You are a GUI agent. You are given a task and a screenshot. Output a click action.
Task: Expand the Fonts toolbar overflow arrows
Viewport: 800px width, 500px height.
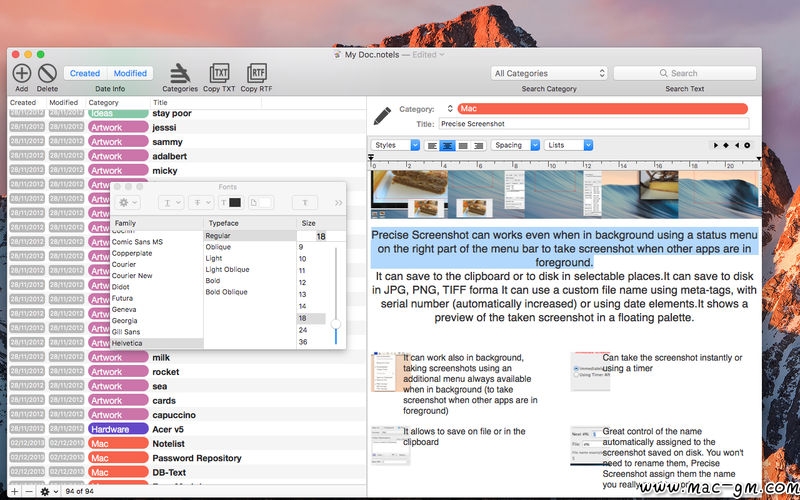(x=338, y=203)
